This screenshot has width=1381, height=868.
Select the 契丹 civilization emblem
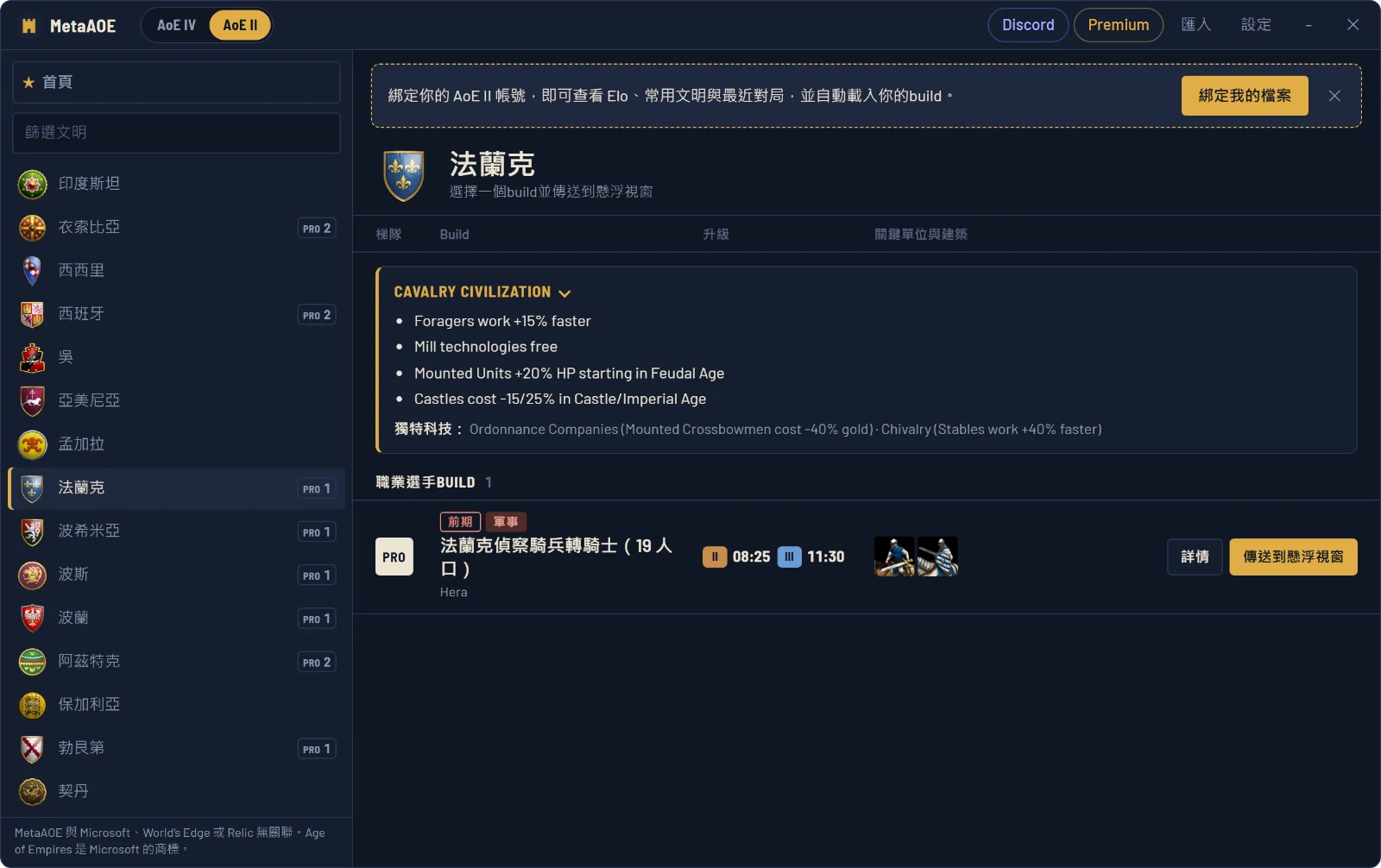point(33,791)
